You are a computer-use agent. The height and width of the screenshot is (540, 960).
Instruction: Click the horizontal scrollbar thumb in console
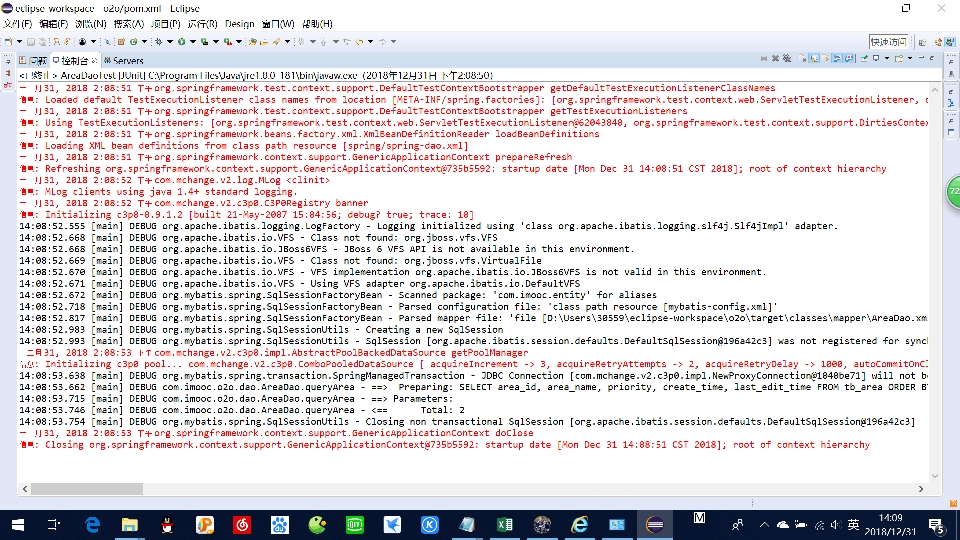coord(87,489)
